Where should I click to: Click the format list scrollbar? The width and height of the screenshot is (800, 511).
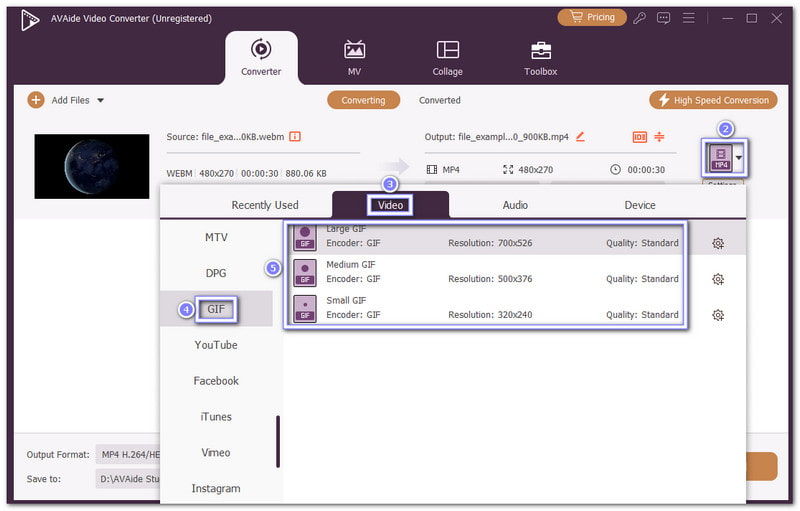pyautogui.click(x=278, y=442)
